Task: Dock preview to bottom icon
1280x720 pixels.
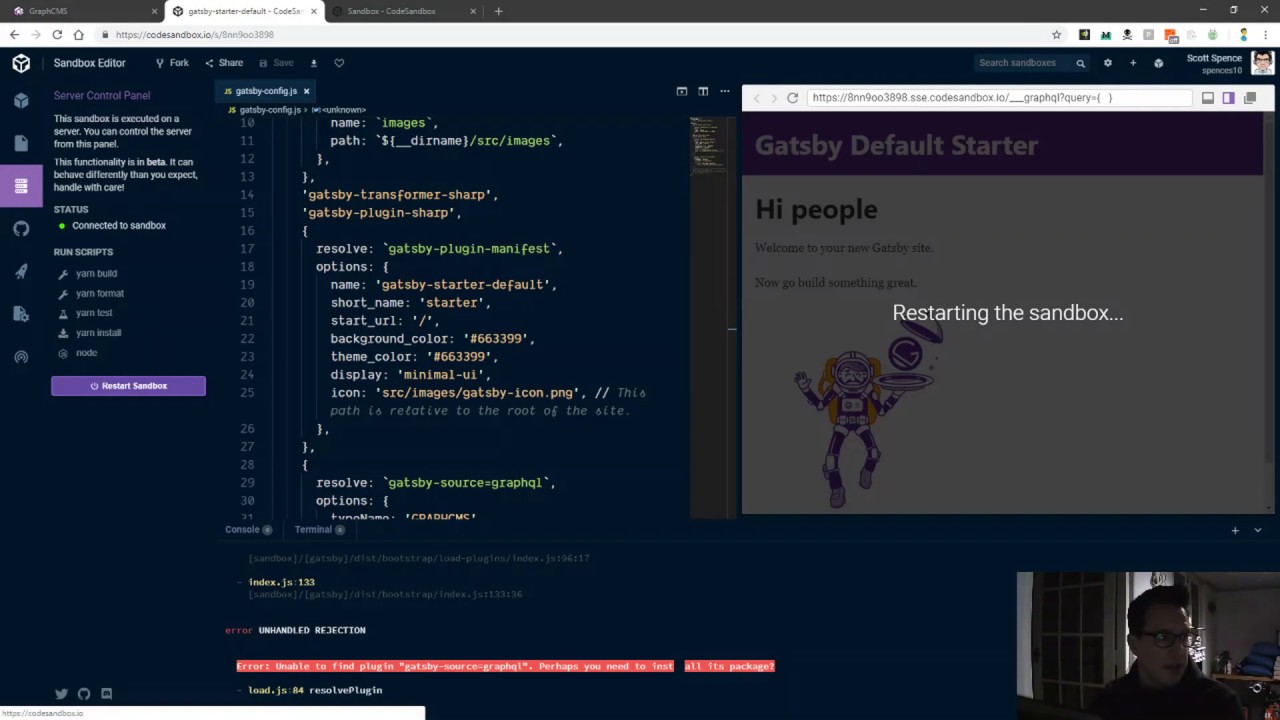Action: click(x=1208, y=98)
